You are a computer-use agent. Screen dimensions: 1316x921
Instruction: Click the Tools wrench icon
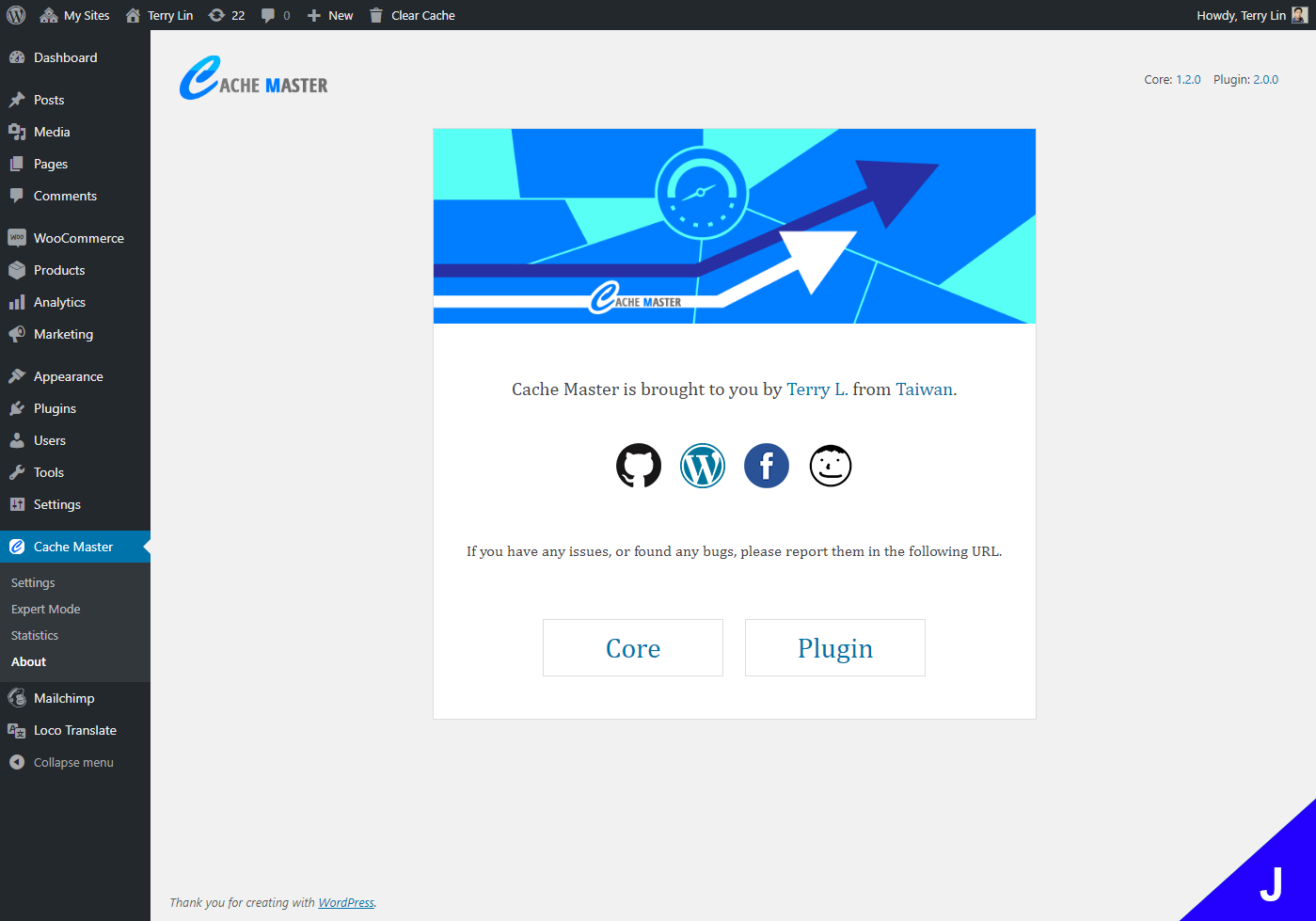point(17,472)
